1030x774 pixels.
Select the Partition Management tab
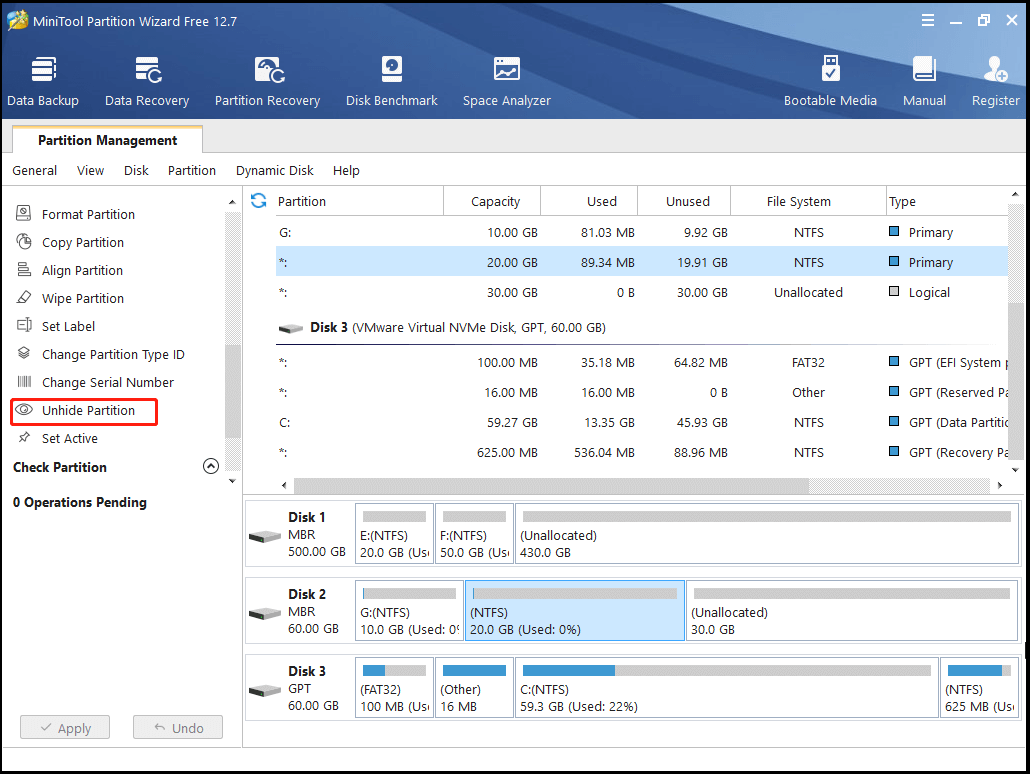[107, 140]
